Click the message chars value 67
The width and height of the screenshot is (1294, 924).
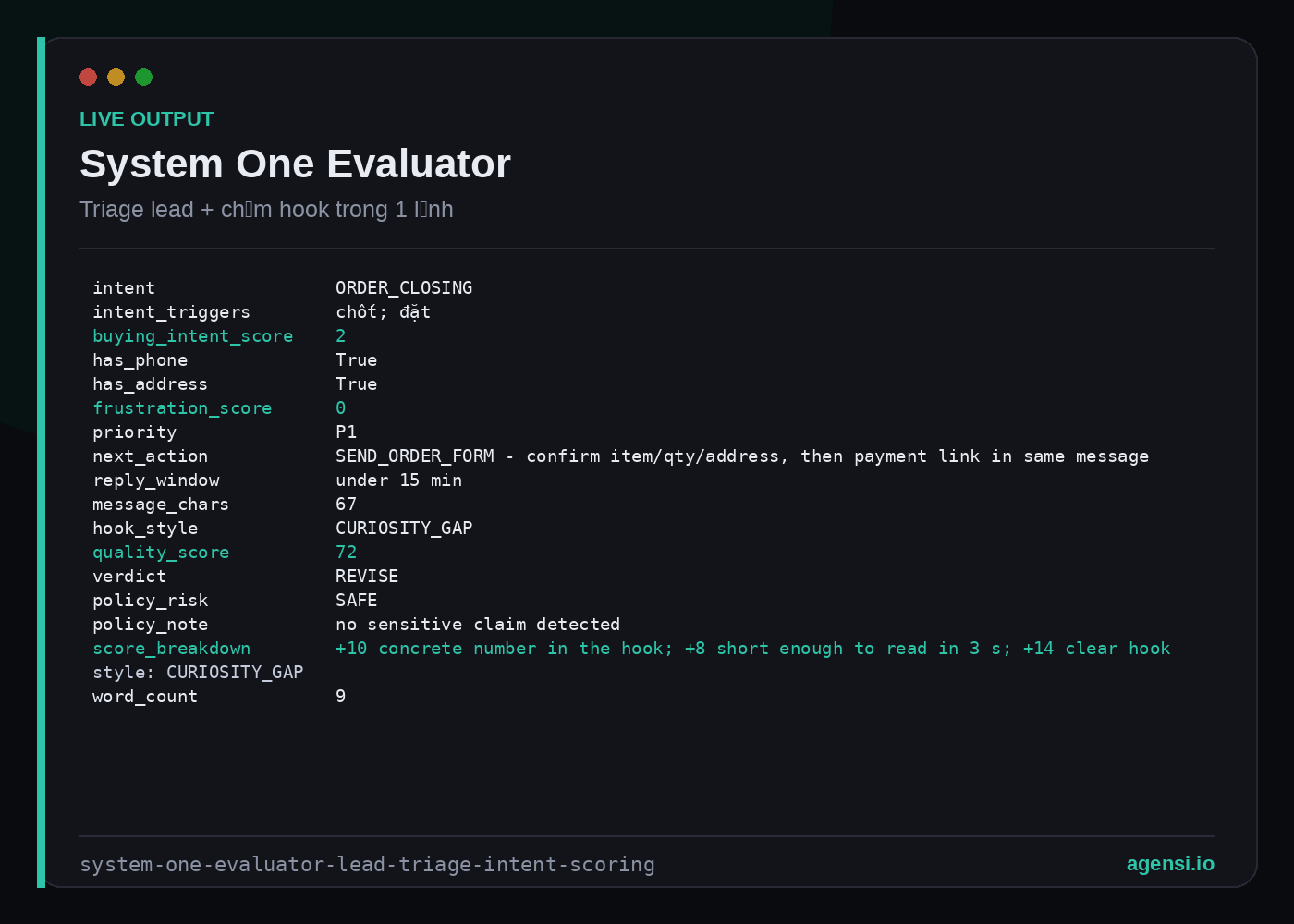pyautogui.click(x=346, y=505)
